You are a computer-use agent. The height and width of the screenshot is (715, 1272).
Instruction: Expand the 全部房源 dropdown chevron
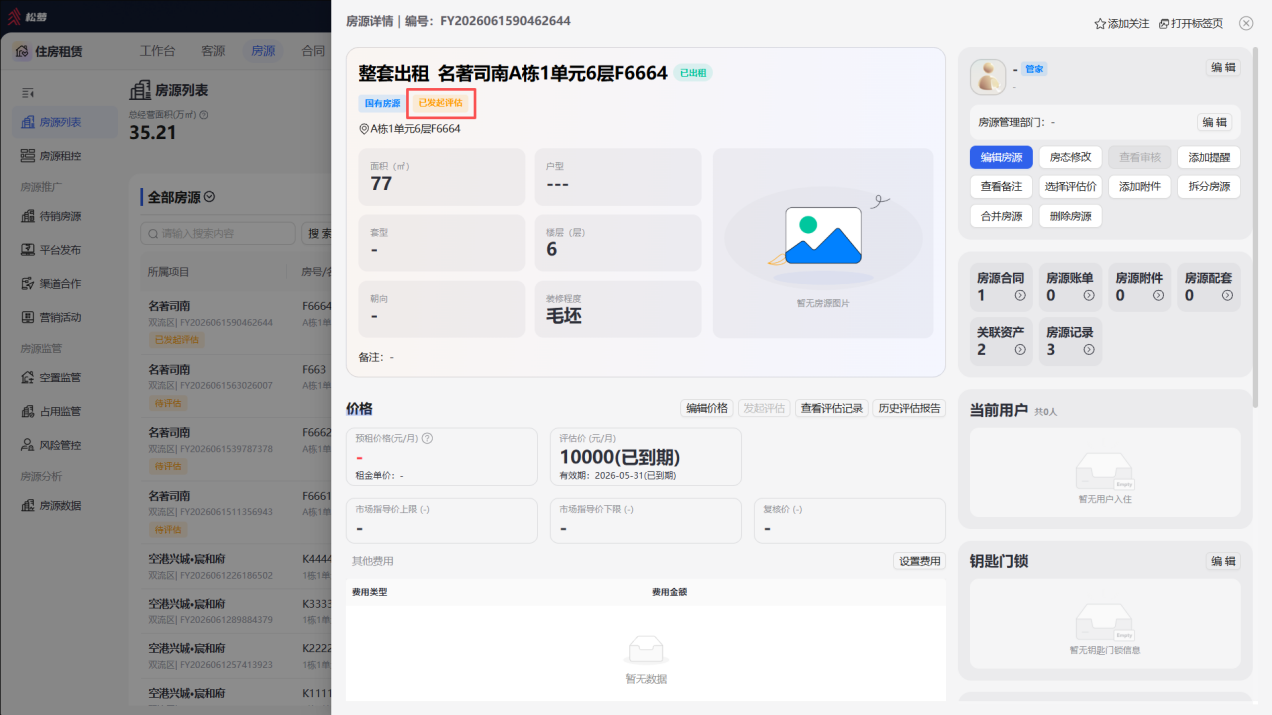209,198
